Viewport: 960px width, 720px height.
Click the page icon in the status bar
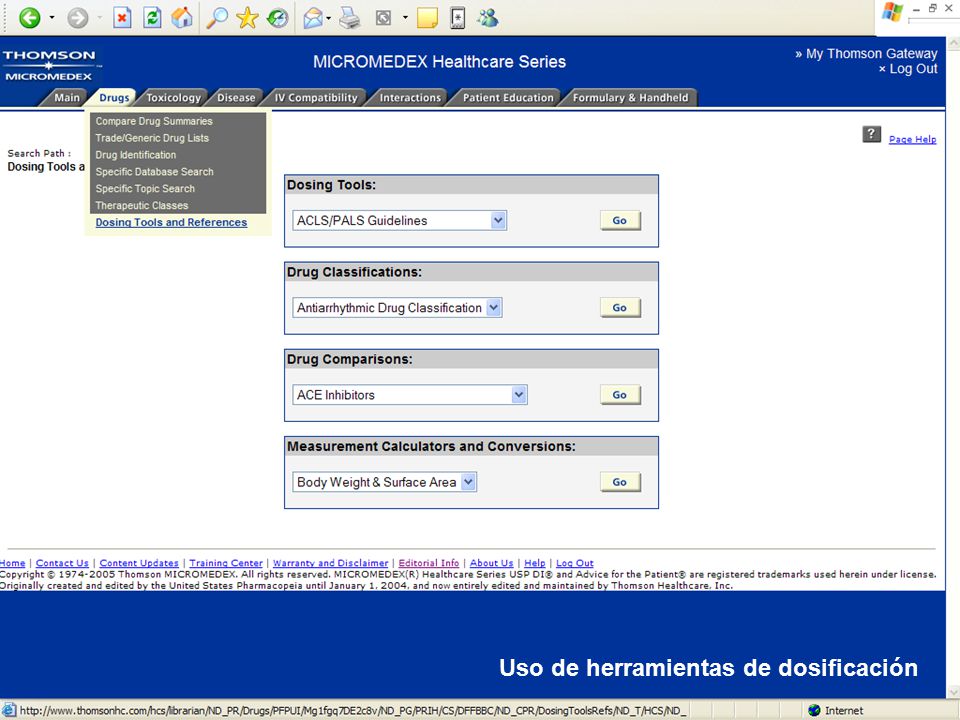(x=9, y=710)
